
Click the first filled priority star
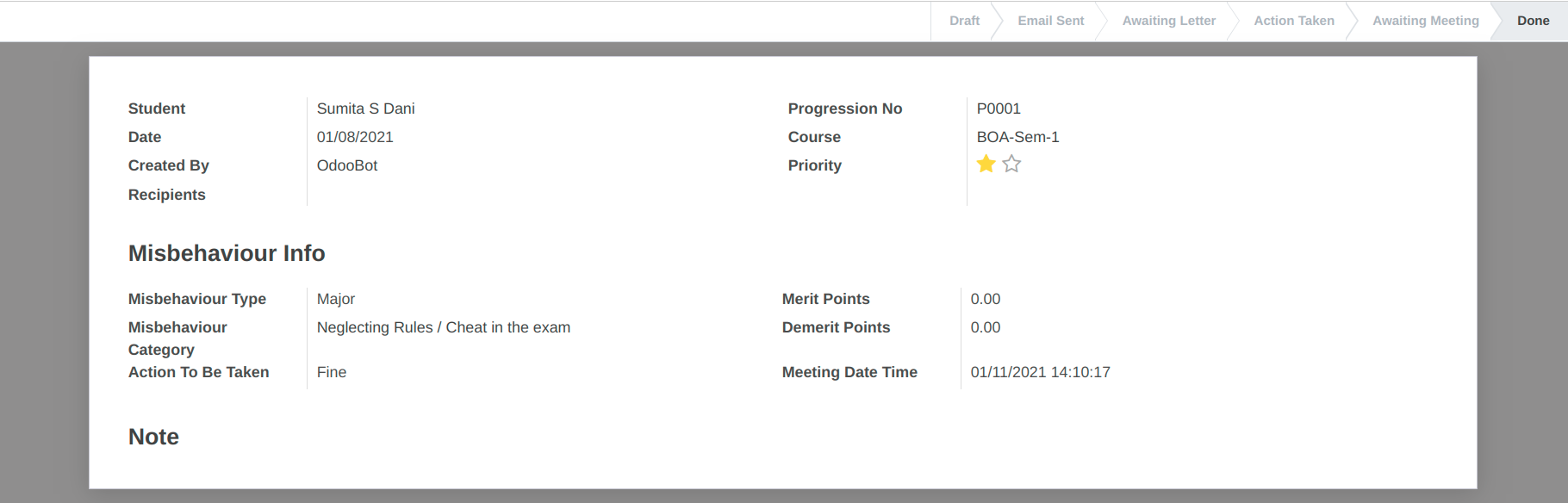986,164
